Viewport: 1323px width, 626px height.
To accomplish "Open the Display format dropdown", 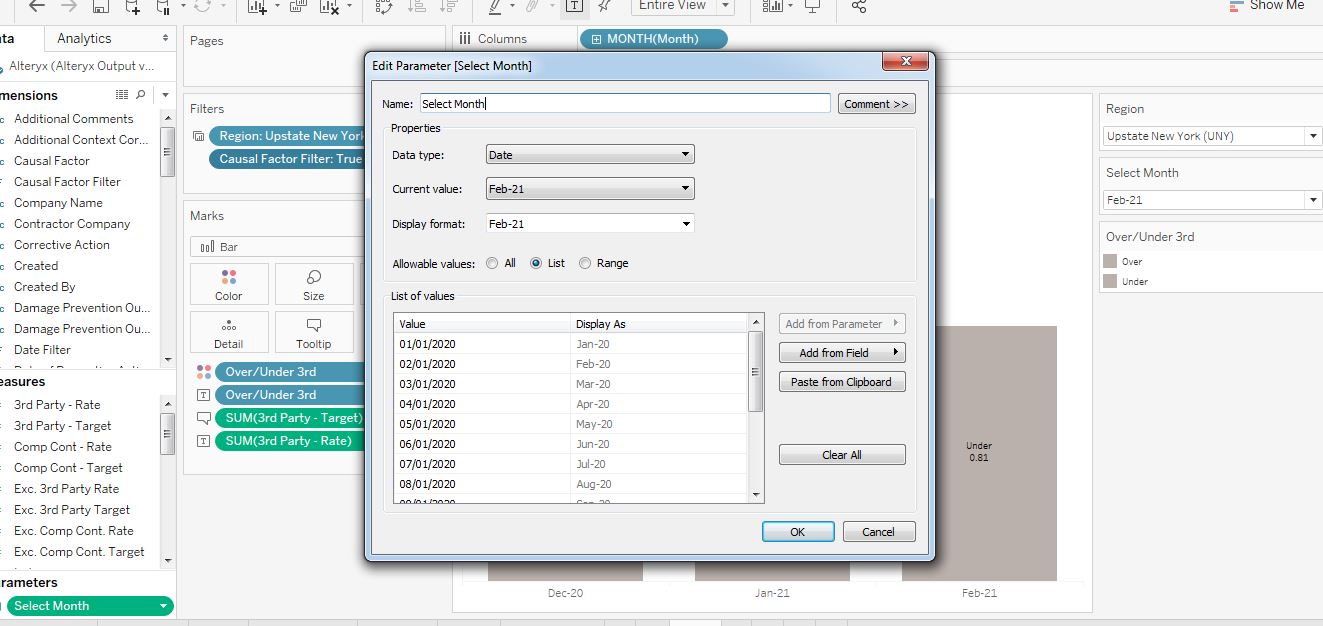I will 590,224.
